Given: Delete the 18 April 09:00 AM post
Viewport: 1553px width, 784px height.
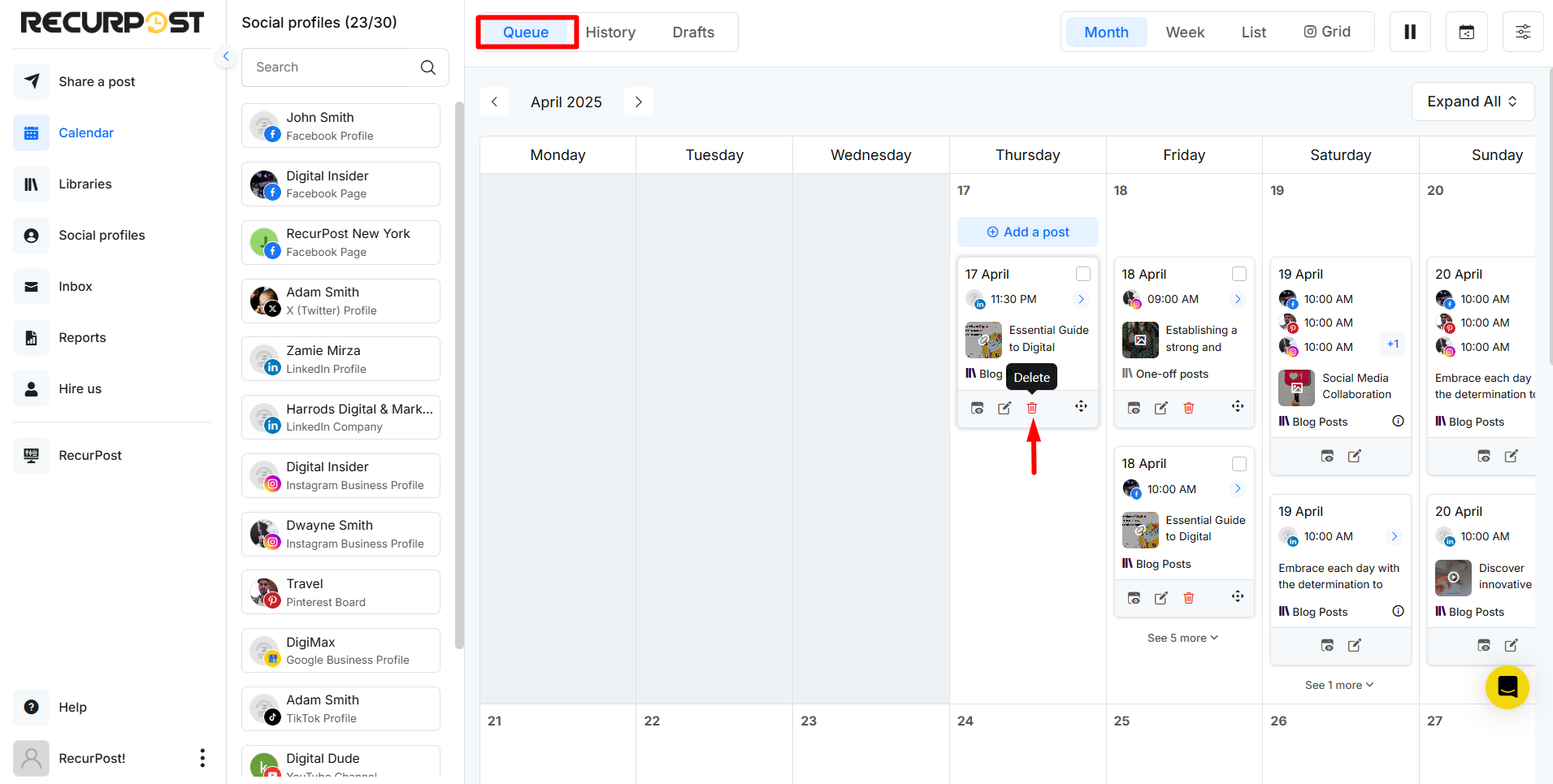Looking at the screenshot, I should [x=1188, y=408].
